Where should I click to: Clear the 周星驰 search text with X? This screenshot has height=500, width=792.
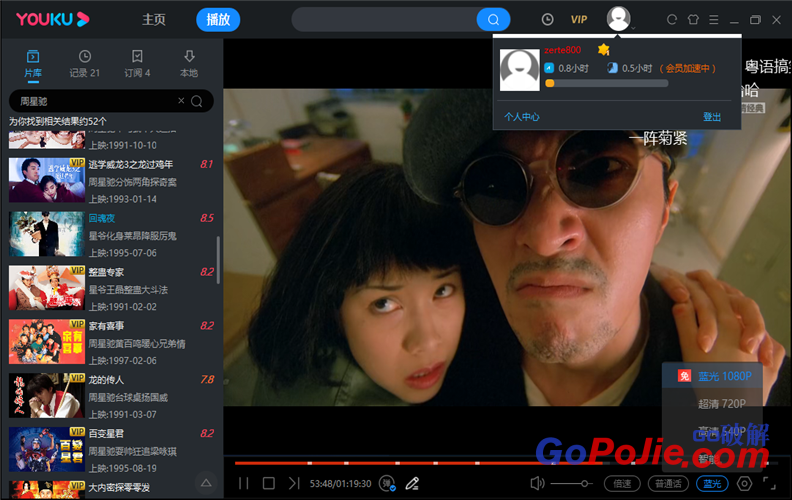[x=181, y=101]
